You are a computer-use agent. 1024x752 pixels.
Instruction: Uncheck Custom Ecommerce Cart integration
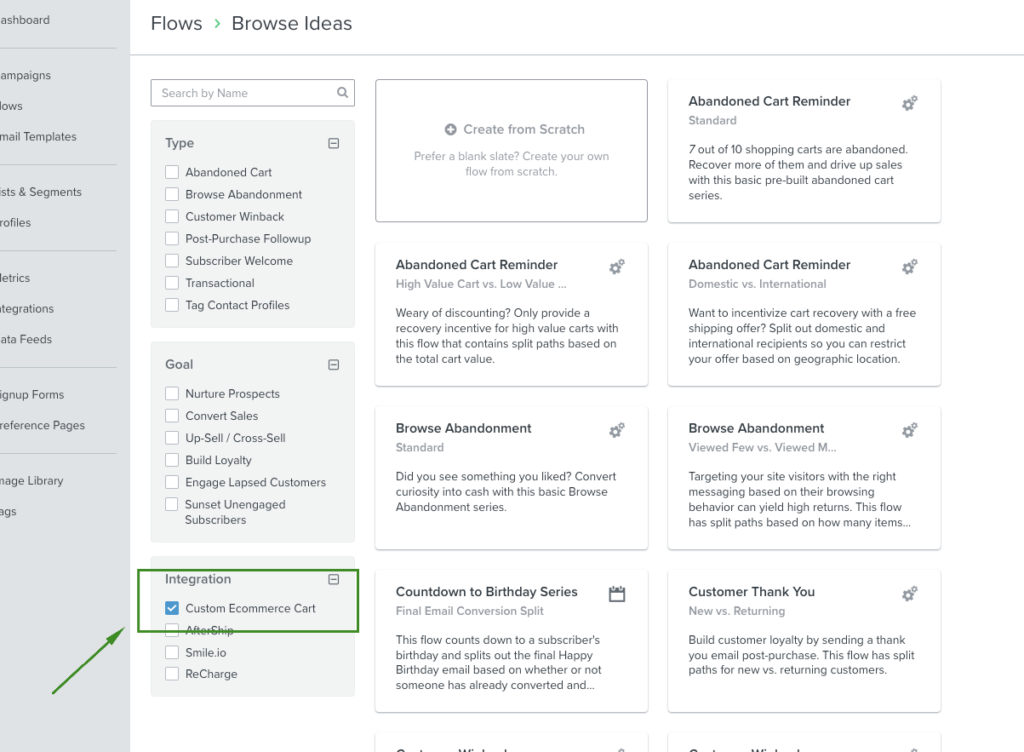[172, 608]
